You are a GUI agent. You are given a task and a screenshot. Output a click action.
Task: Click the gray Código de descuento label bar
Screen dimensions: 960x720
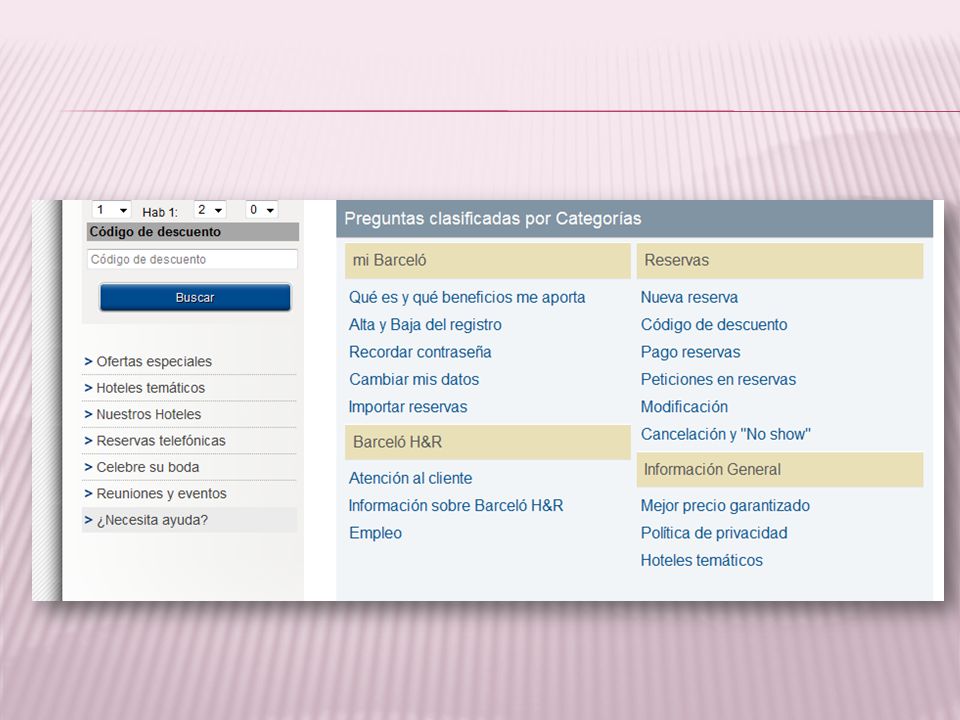[192, 232]
